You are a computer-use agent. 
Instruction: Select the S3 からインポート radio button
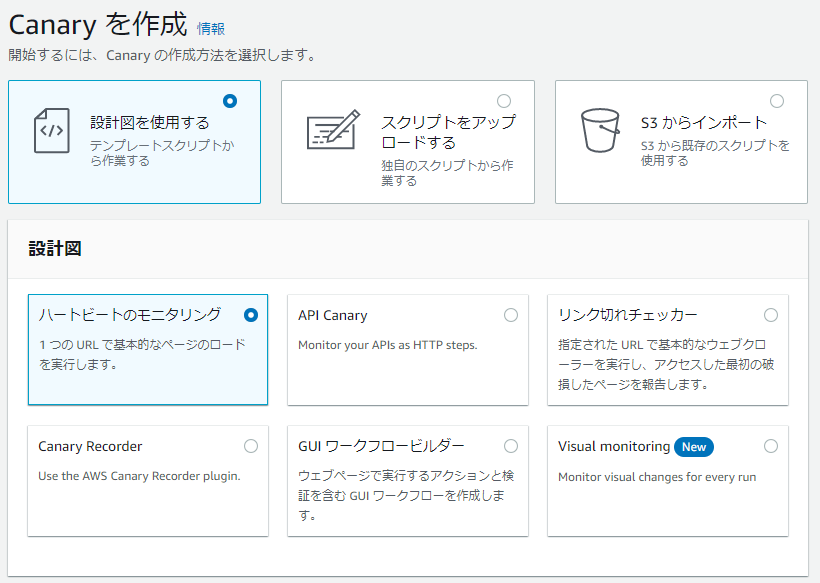pyautogui.click(x=777, y=101)
